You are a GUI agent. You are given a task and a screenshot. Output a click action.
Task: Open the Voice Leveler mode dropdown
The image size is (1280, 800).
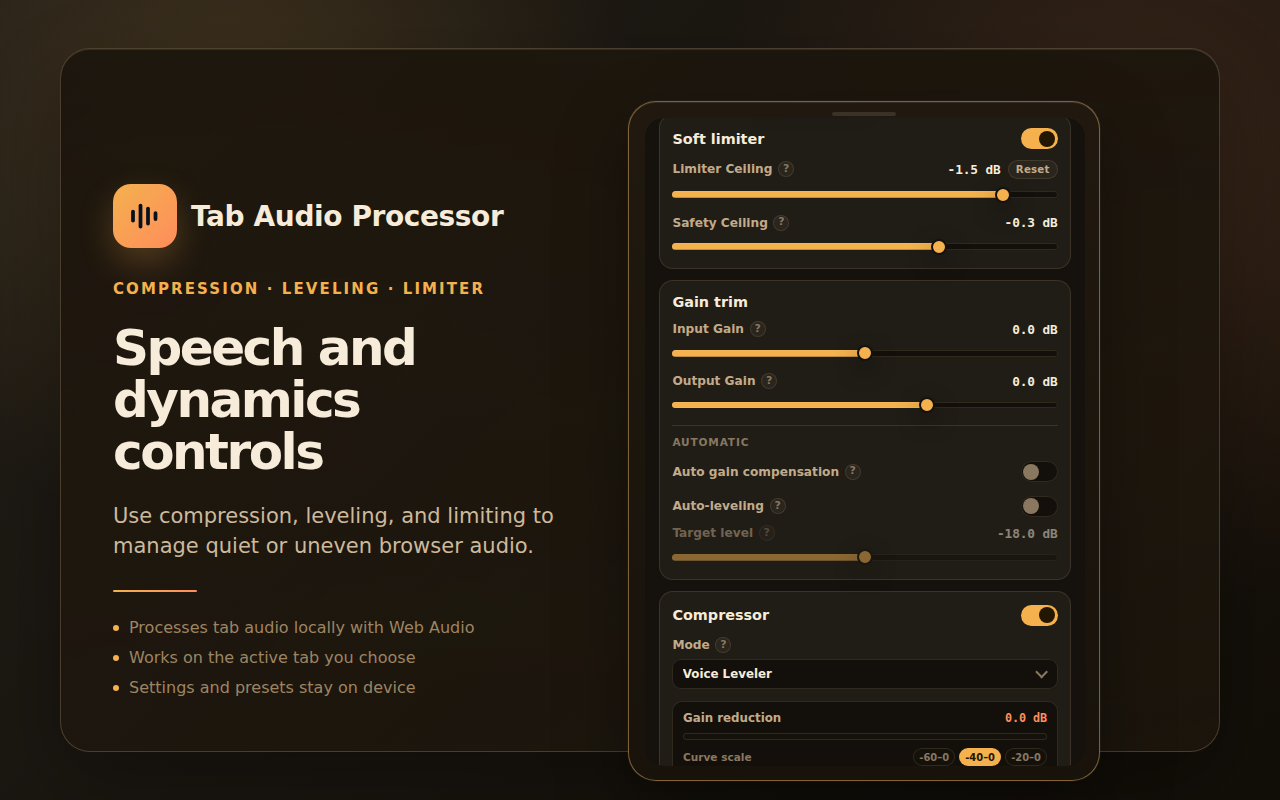(865, 674)
